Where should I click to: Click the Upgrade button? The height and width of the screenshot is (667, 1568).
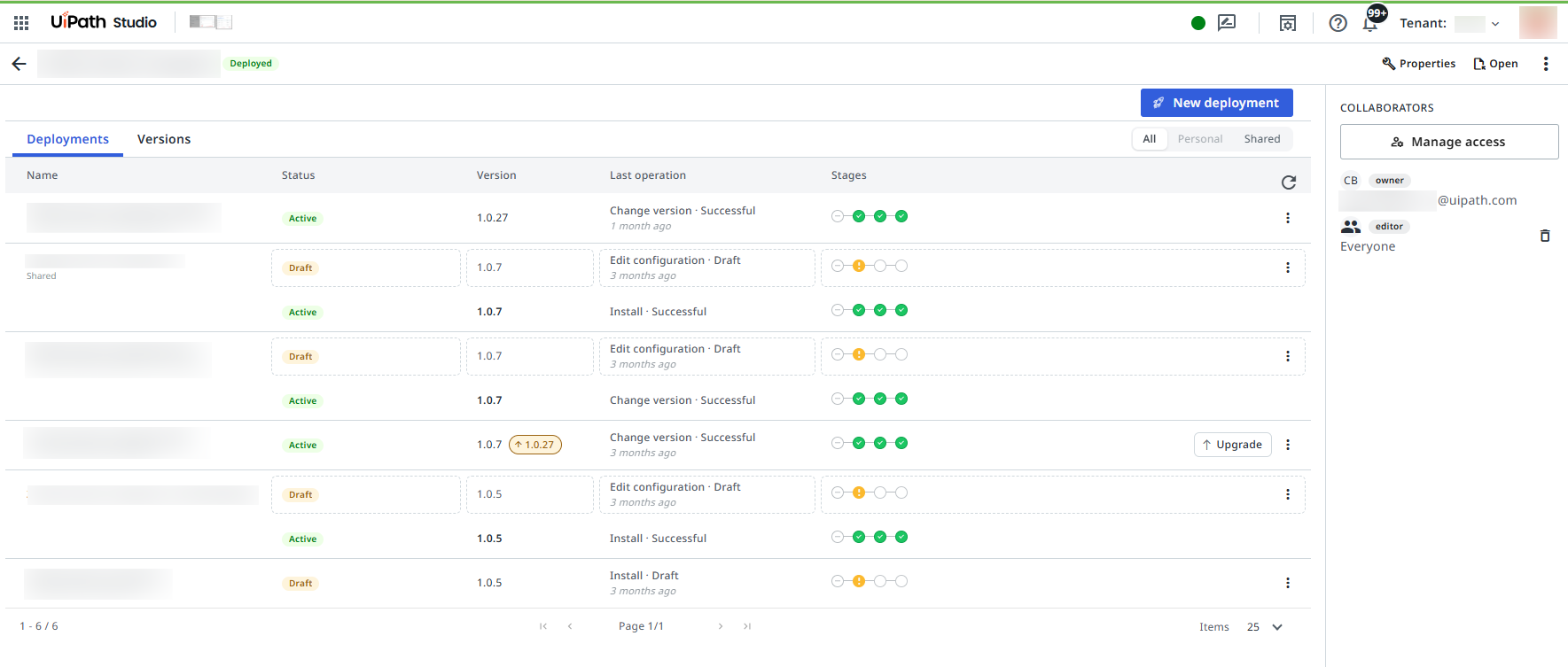point(1232,445)
